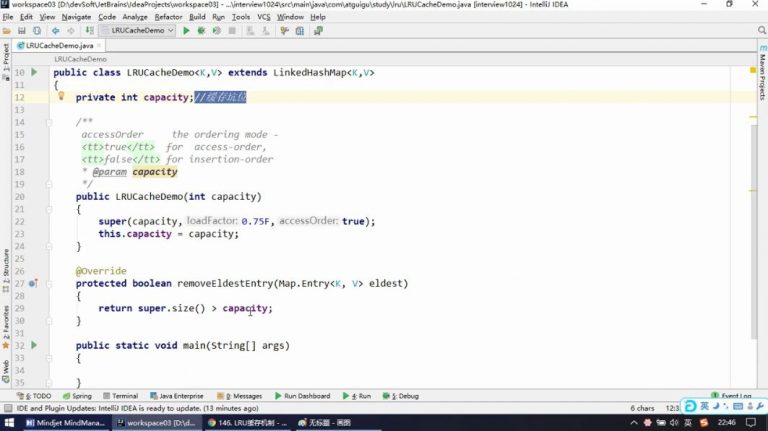This screenshot has height=431, width=768.
Task: Click override gutter icon on line 27
Action: click(x=33, y=284)
